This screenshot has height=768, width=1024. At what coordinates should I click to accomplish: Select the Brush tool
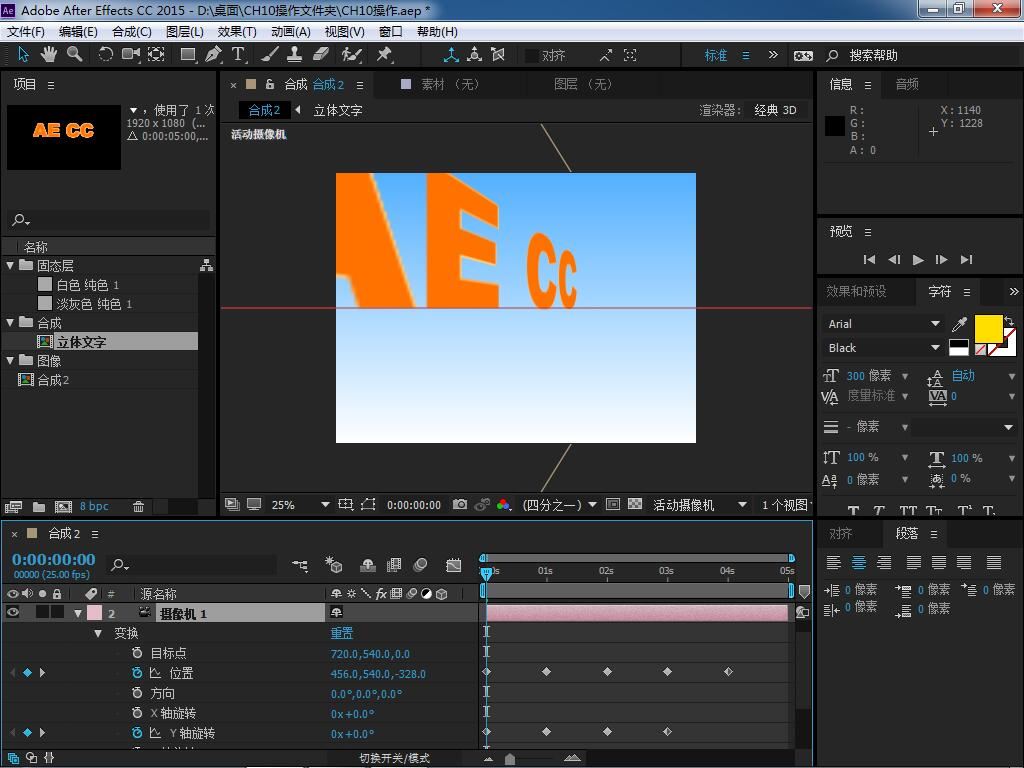pos(270,55)
